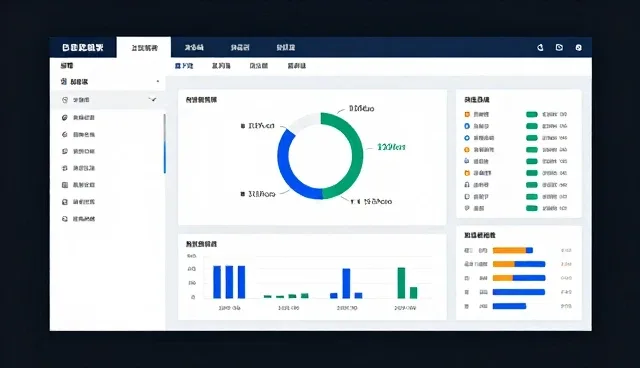Click the sidebar group header icon

(x=64, y=82)
